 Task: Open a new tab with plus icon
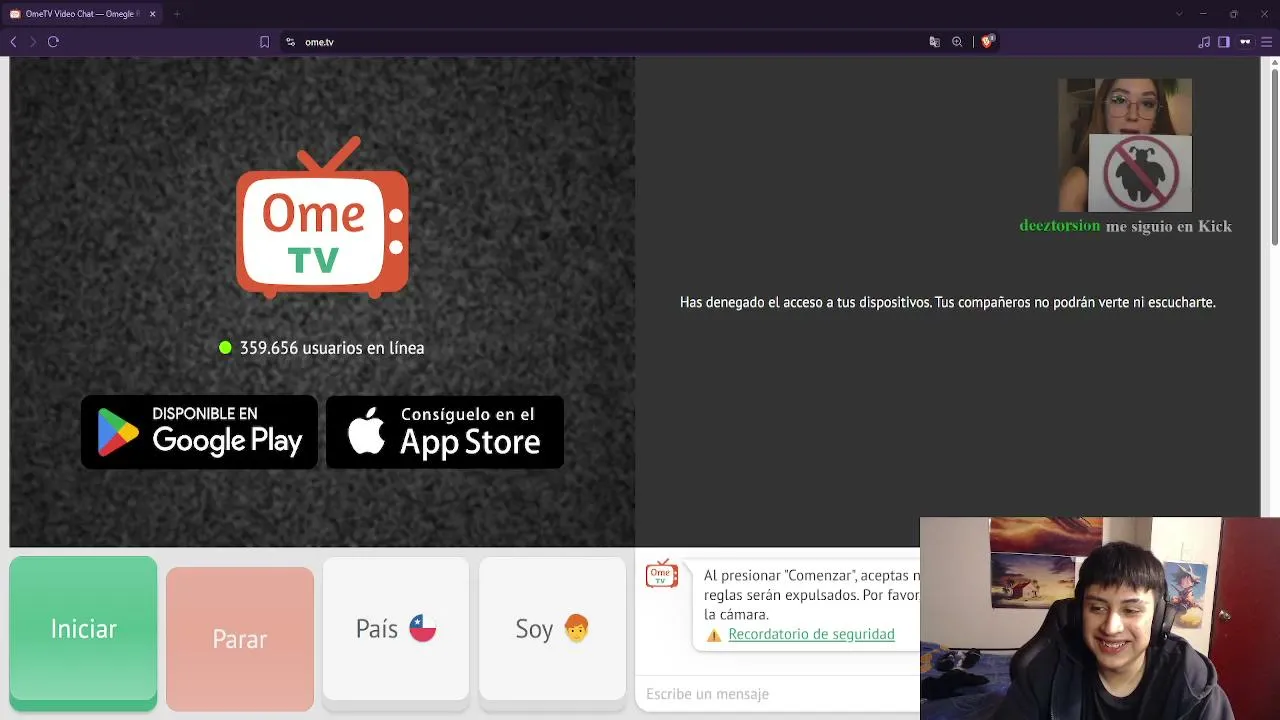pyautogui.click(x=176, y=14)
